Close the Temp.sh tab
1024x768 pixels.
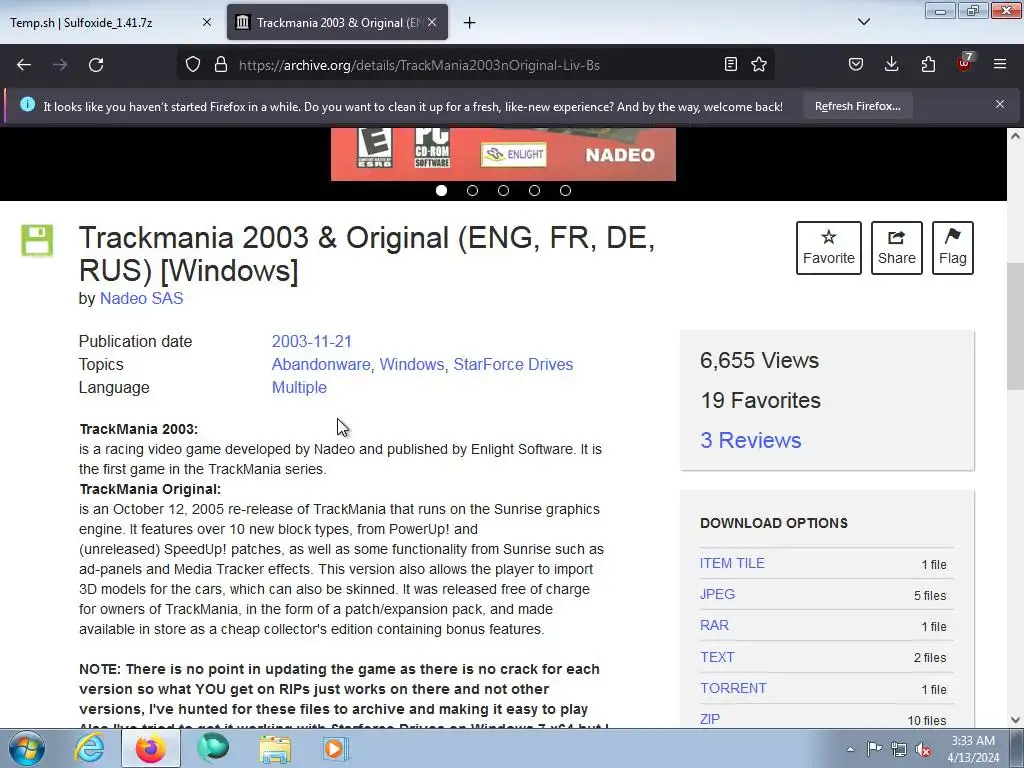tap(206, 23)
